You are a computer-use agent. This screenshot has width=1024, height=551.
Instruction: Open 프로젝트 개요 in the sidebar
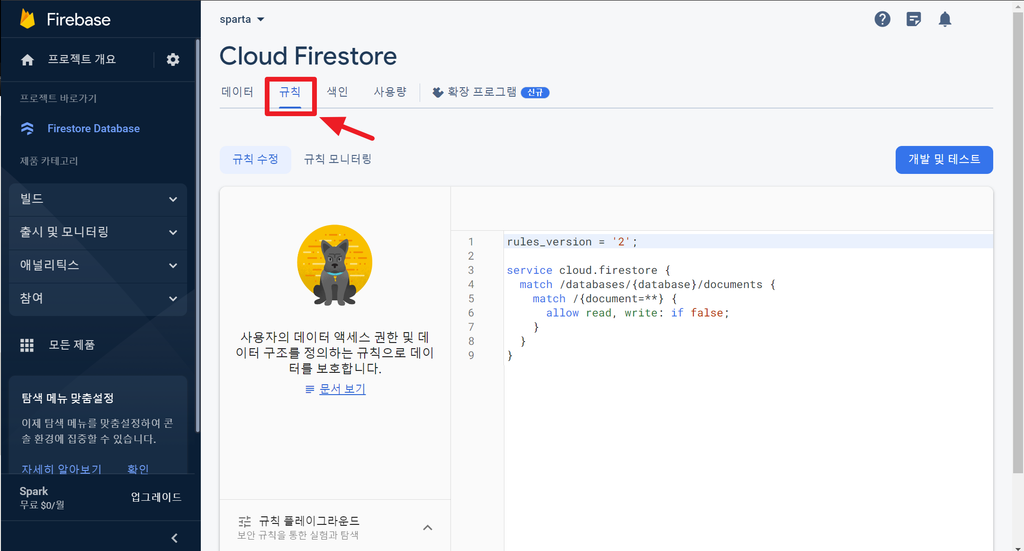(82, 59)
